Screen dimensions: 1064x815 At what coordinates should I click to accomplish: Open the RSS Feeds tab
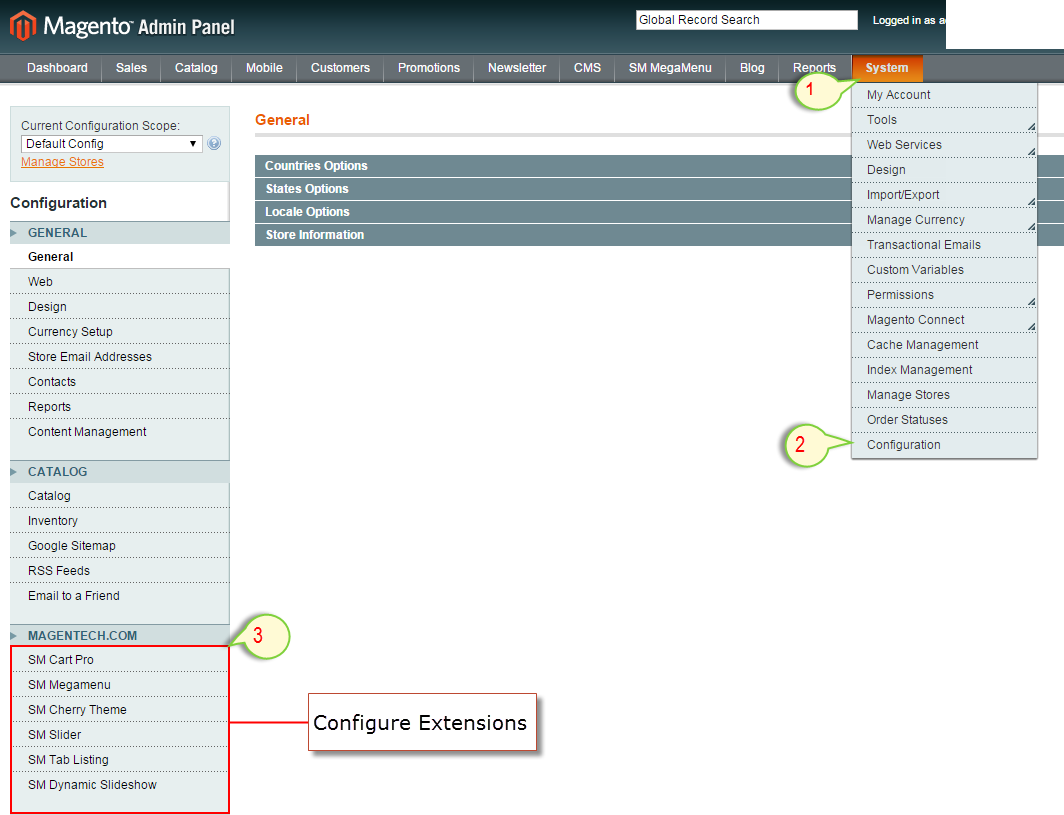[119, 571]
